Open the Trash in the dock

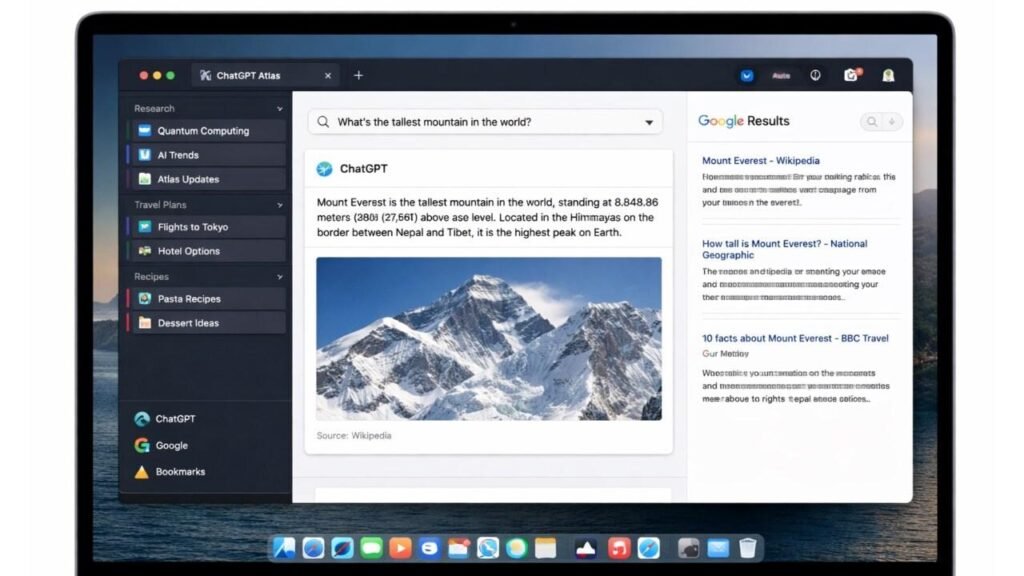[748, 548]
